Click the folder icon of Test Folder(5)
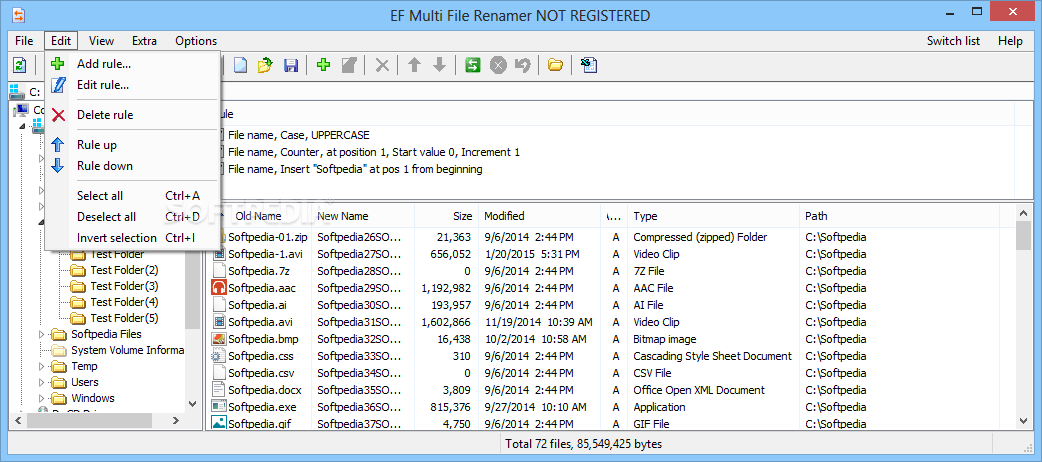This screenshot has width=1042, height=462. click(78, 318)
